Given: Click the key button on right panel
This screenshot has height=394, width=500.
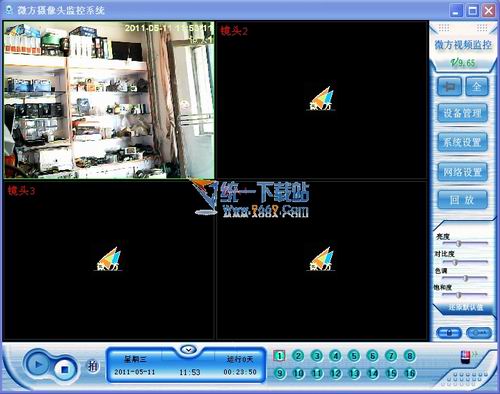Looking at the screenshot, I should pyautogui.click(x=479, y=332).
